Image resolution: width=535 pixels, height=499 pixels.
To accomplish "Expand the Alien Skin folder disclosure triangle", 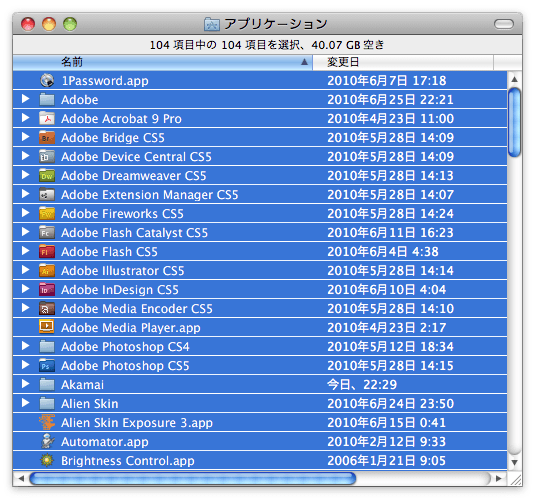I will tap(25, 403).
